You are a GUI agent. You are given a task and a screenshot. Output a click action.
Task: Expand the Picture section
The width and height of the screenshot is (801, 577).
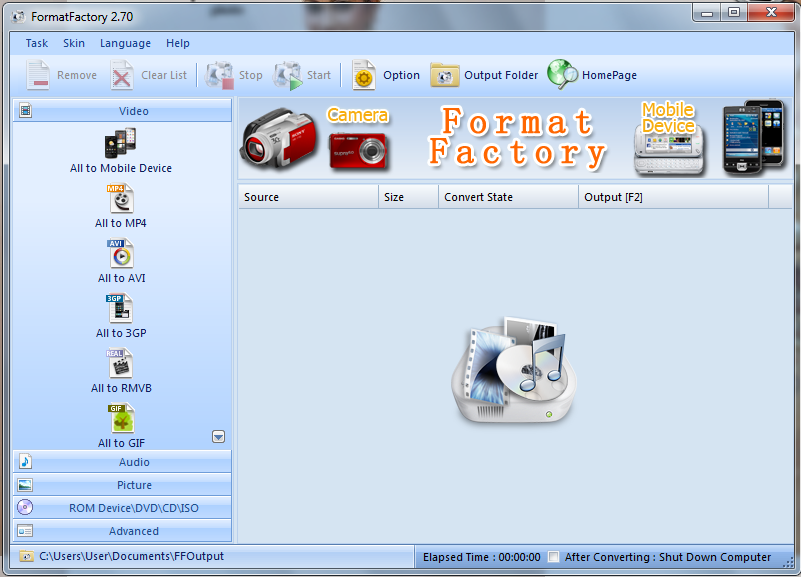pos(122,485)
